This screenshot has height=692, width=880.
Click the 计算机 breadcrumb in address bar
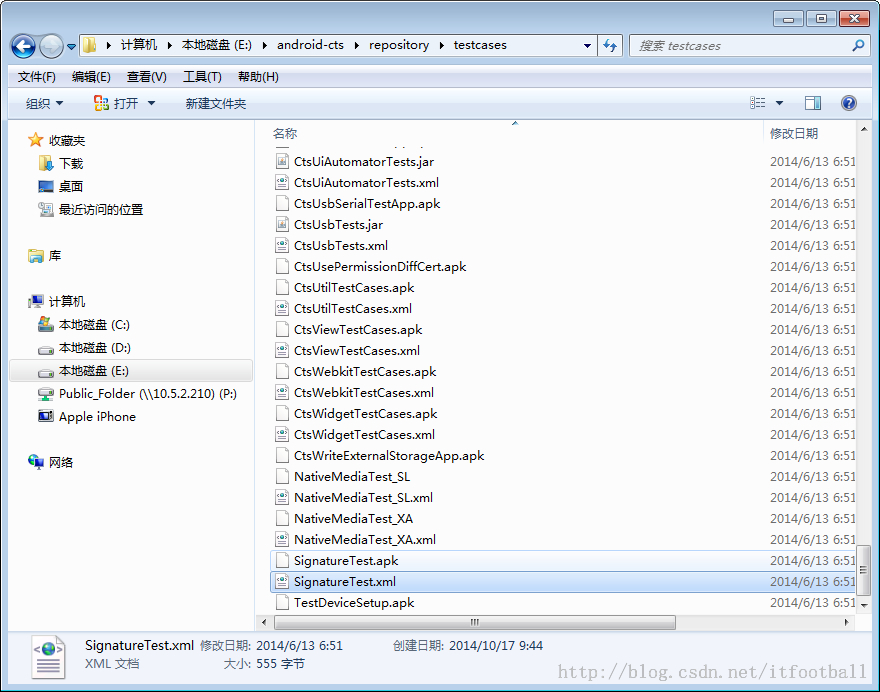tap(139, 45)
